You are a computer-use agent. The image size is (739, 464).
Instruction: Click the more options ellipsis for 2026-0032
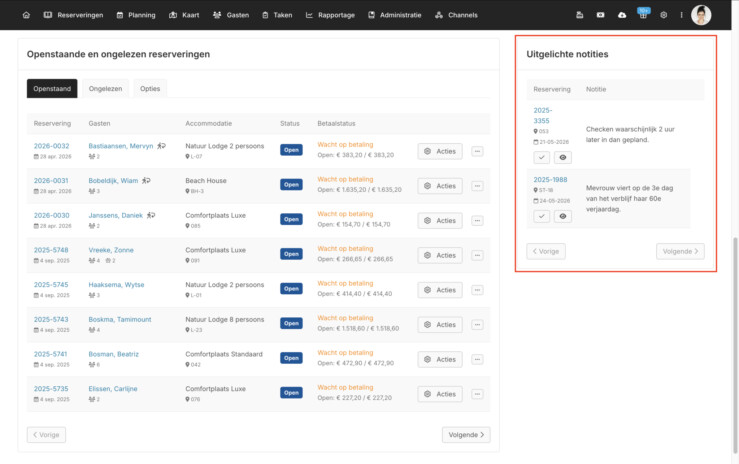tap(477, 151)
